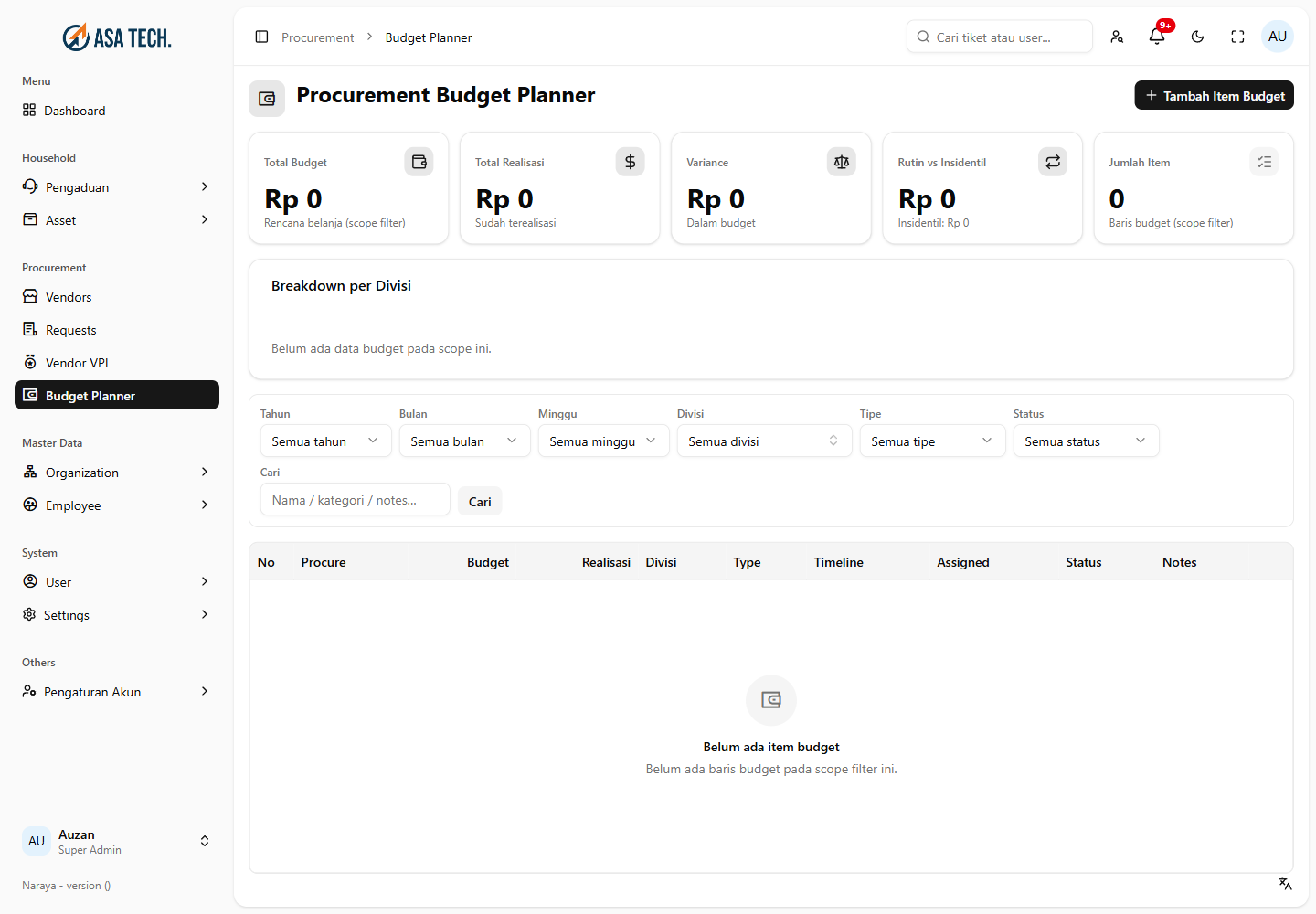Viewport: 1316px width, 914px height.
Task: Click the Assigned column header
Action: (962, 562)
